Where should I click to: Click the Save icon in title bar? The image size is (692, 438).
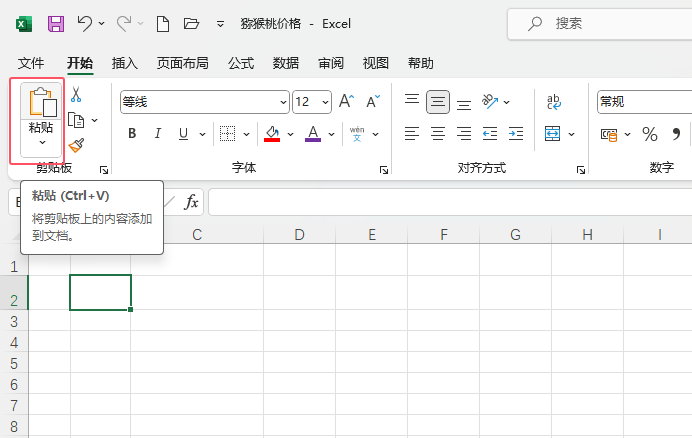click(x=56, y=23)
